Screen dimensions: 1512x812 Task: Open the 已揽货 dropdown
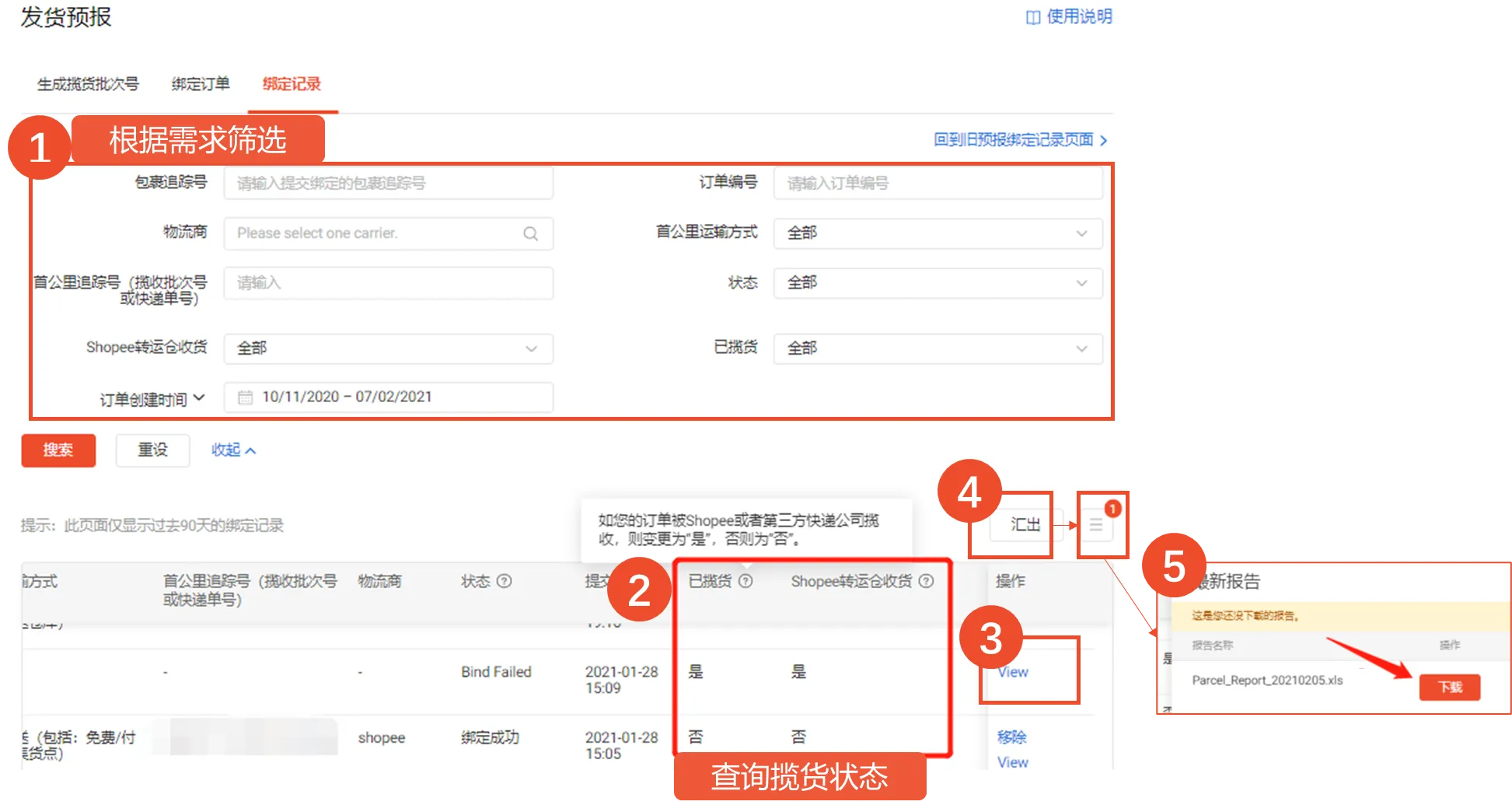(x=1082, y=348)
